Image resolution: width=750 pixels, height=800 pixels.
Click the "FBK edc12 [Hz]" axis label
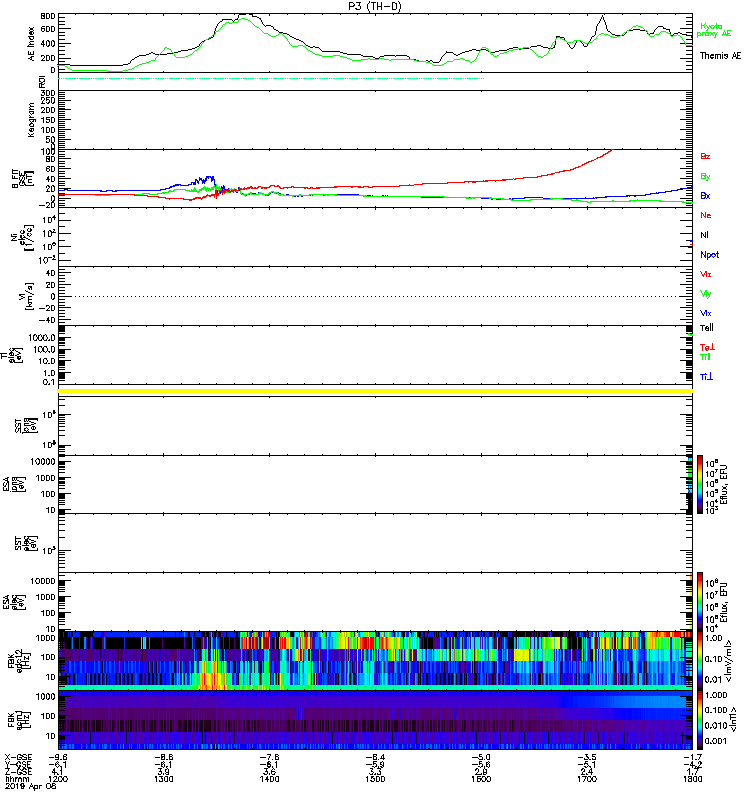tap(18, 660)
